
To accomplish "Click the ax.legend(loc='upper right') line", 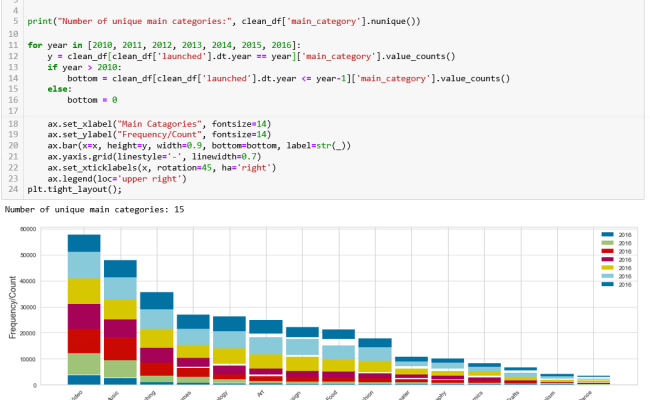I will (x=117, y=179).
